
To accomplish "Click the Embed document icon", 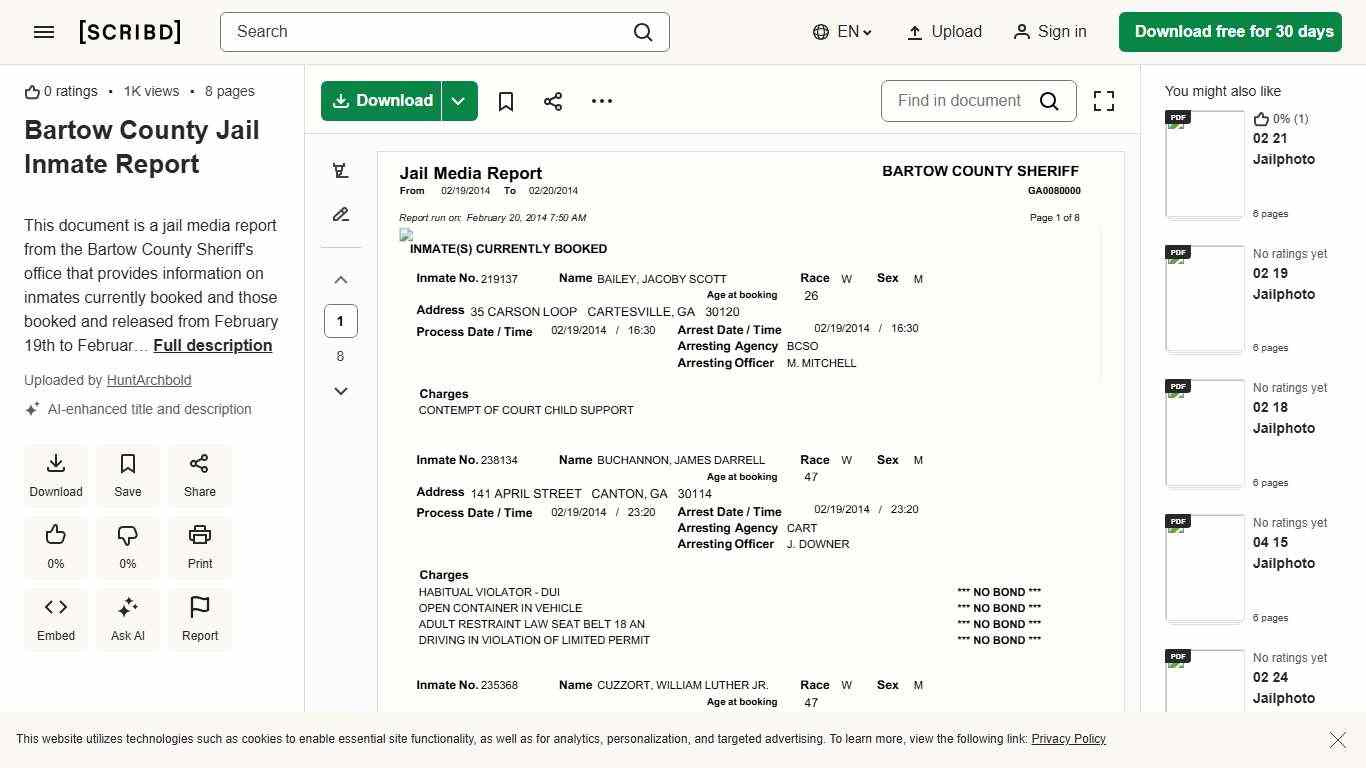I will (55, 619).
